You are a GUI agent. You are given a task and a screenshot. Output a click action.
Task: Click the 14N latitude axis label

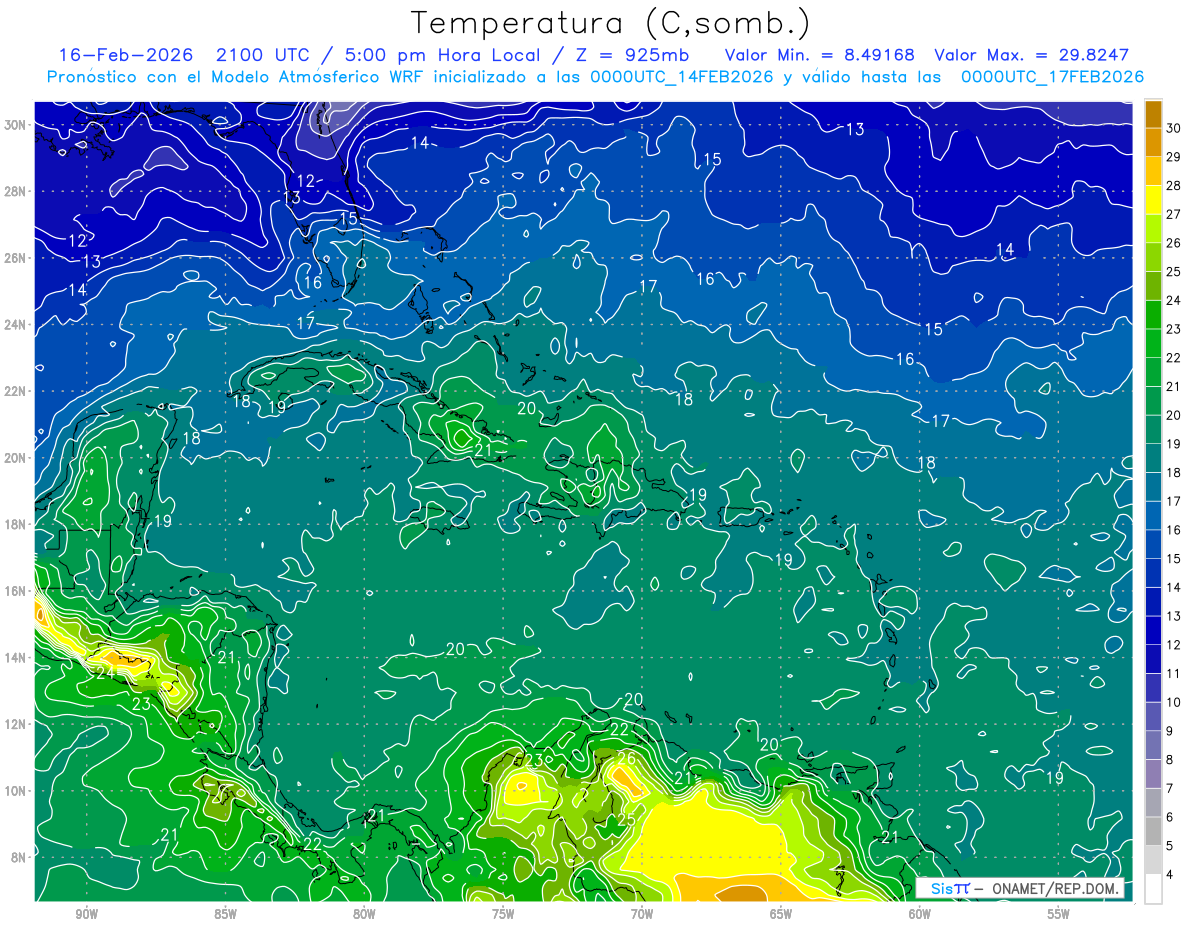(x=17, y=657)
